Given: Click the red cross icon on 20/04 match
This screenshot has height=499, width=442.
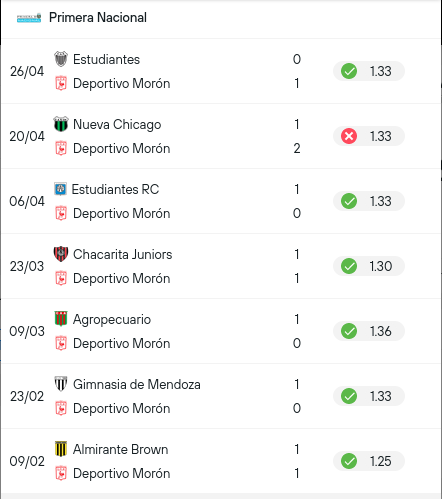Looking at the screenshot, I should pos(349,136).
